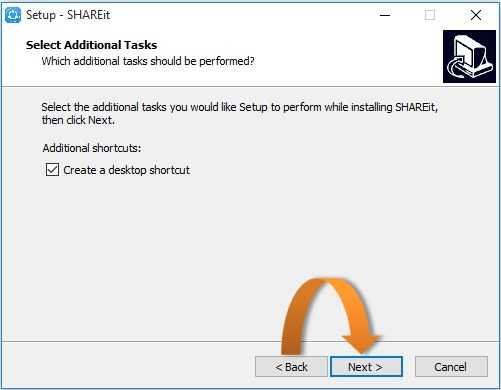Toggle the Create a desktop shortcut checkbox
Screen dimensions: 501x390
click(52, 170)
